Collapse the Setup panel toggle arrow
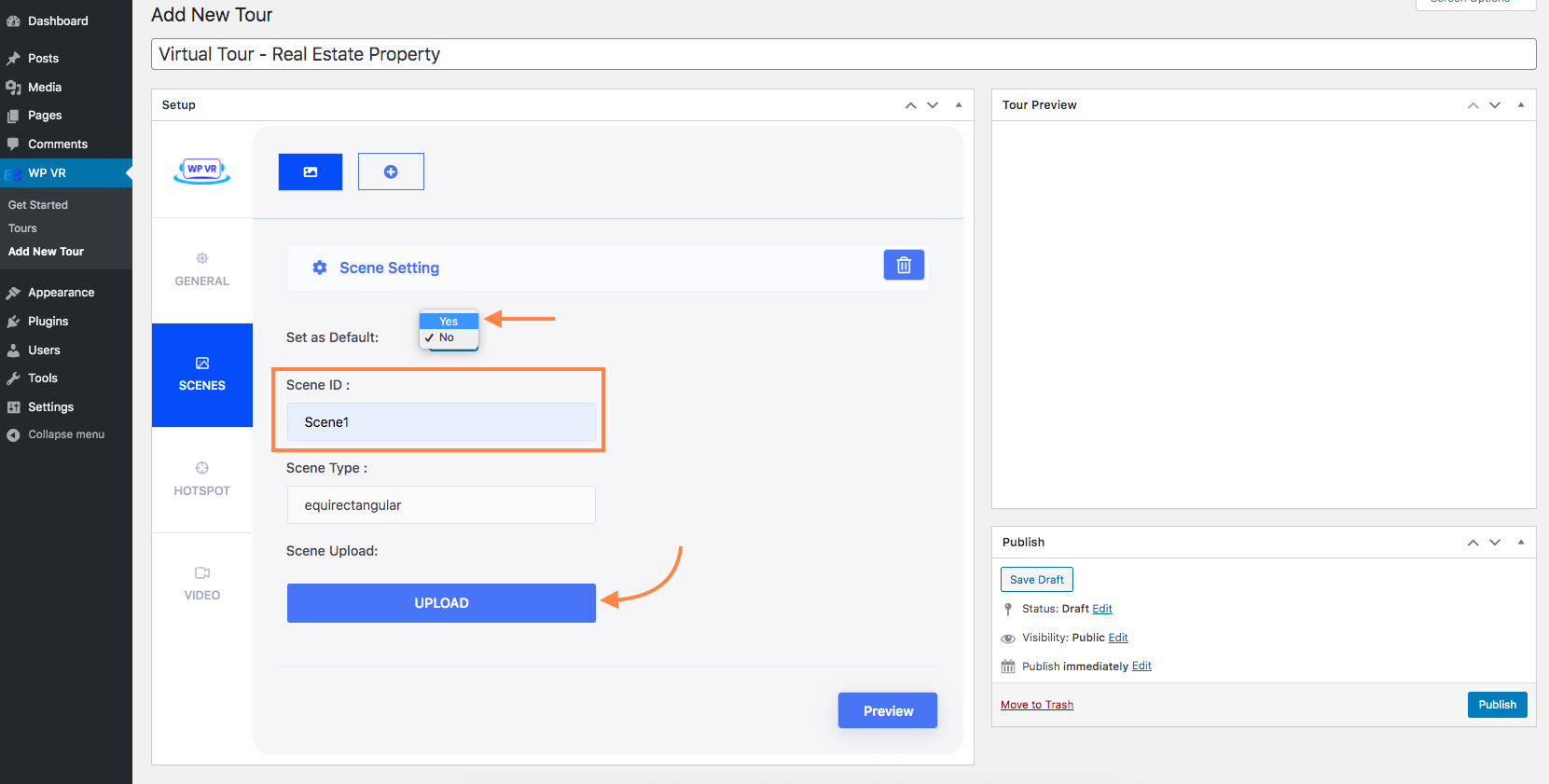The height and width of the screenshot is (784, 1549). 959,105
